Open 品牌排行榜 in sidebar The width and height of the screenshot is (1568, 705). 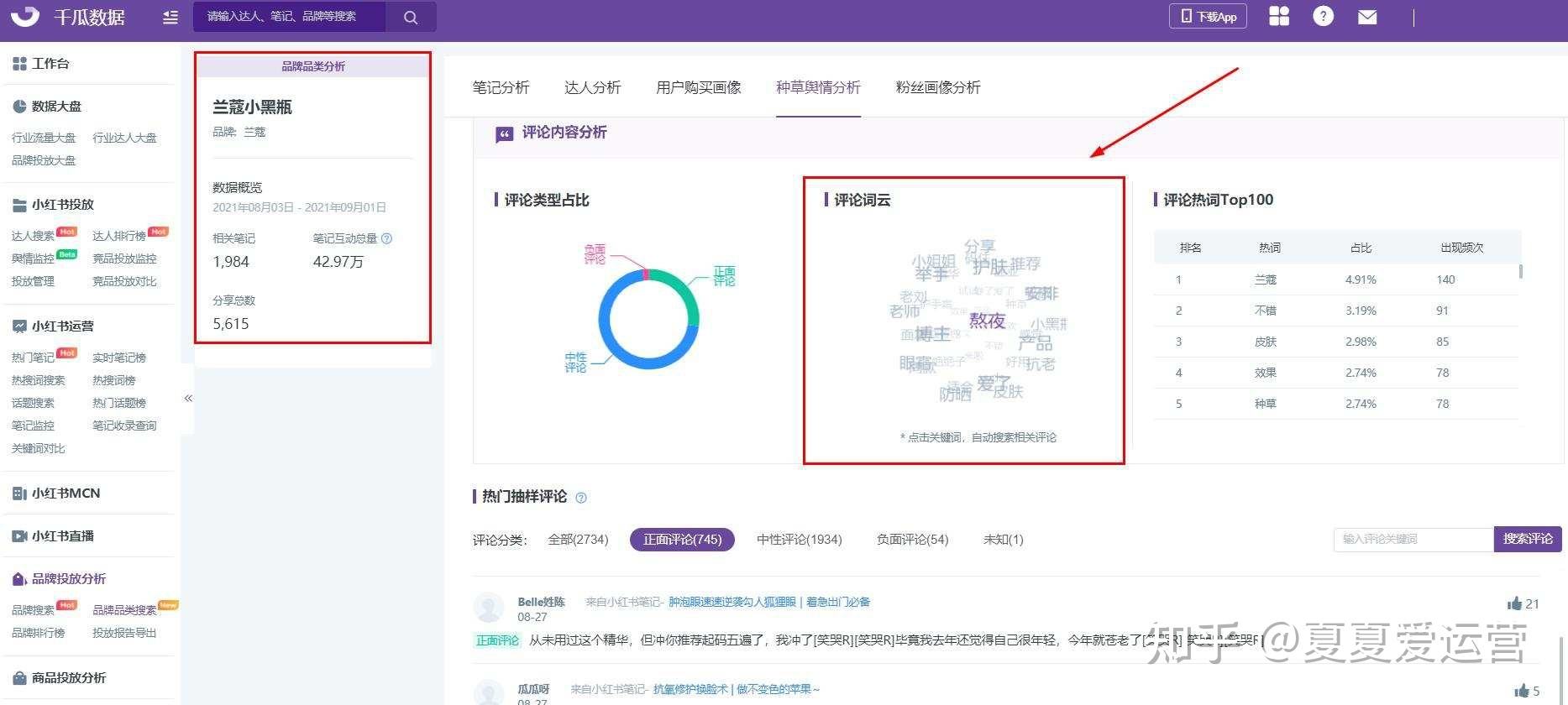click(39, 633)
